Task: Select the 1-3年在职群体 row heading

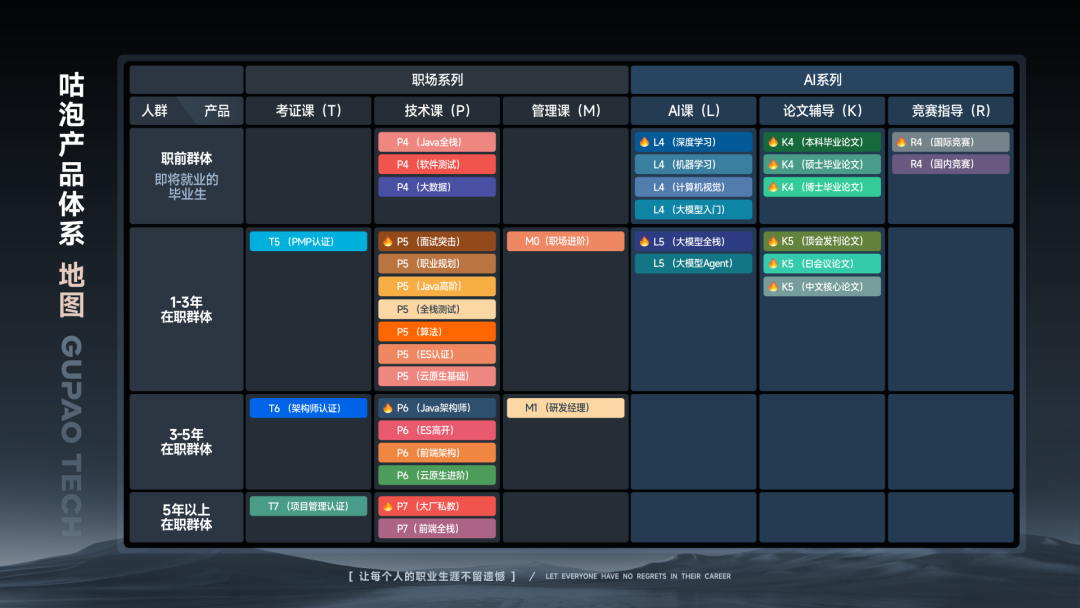Action: (187, 309)
